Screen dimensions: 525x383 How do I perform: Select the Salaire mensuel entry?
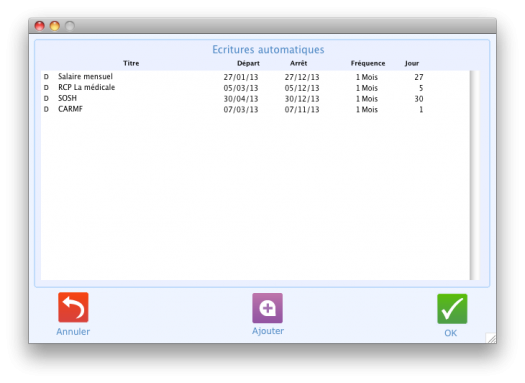point(255,77)
